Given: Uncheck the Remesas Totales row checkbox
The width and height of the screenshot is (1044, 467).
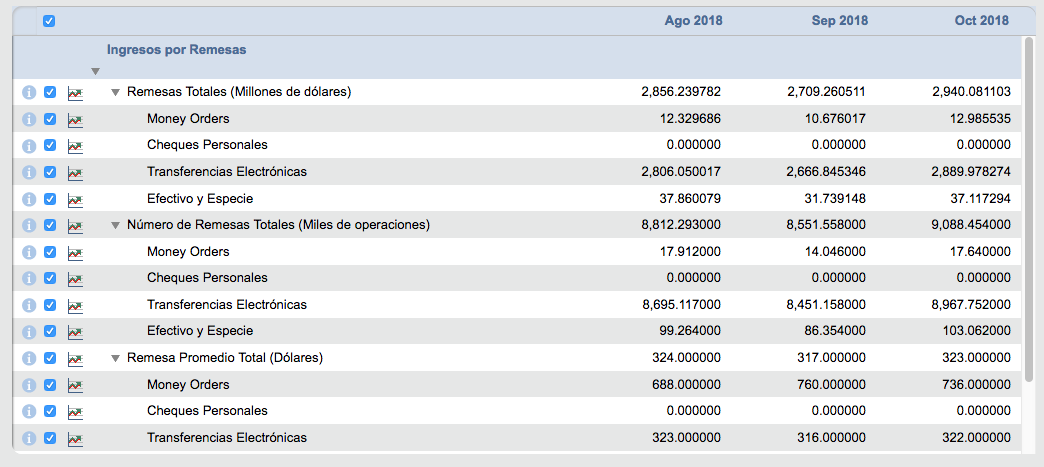Looking at the screenshot, I should pos(50,92).
